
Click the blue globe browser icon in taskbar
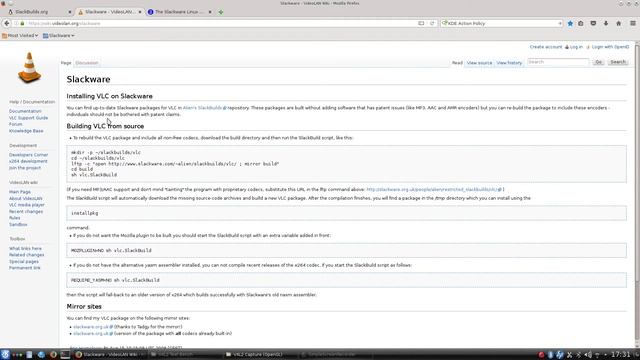click(x=41, y=354)
